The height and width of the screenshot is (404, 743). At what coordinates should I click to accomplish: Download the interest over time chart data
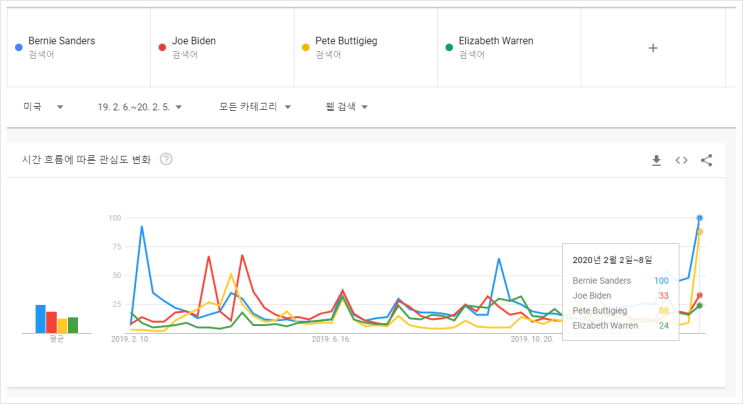click(657, 160)
